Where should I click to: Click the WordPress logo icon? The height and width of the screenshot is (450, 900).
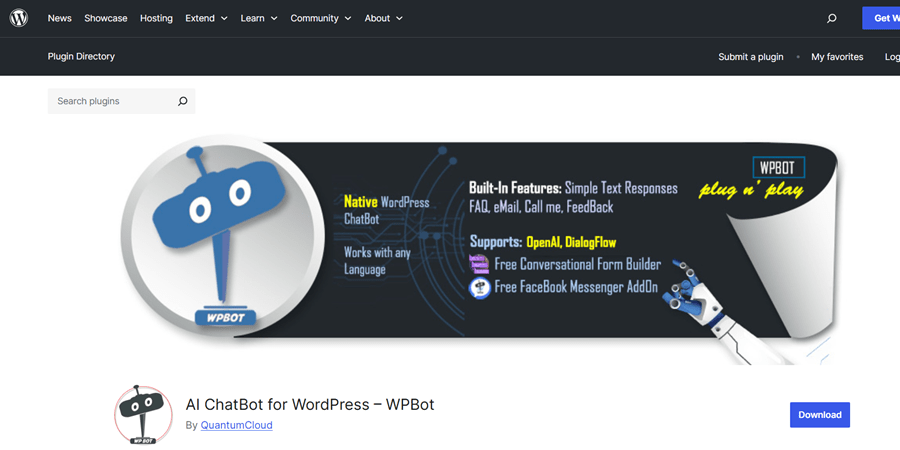pos(19,18)
